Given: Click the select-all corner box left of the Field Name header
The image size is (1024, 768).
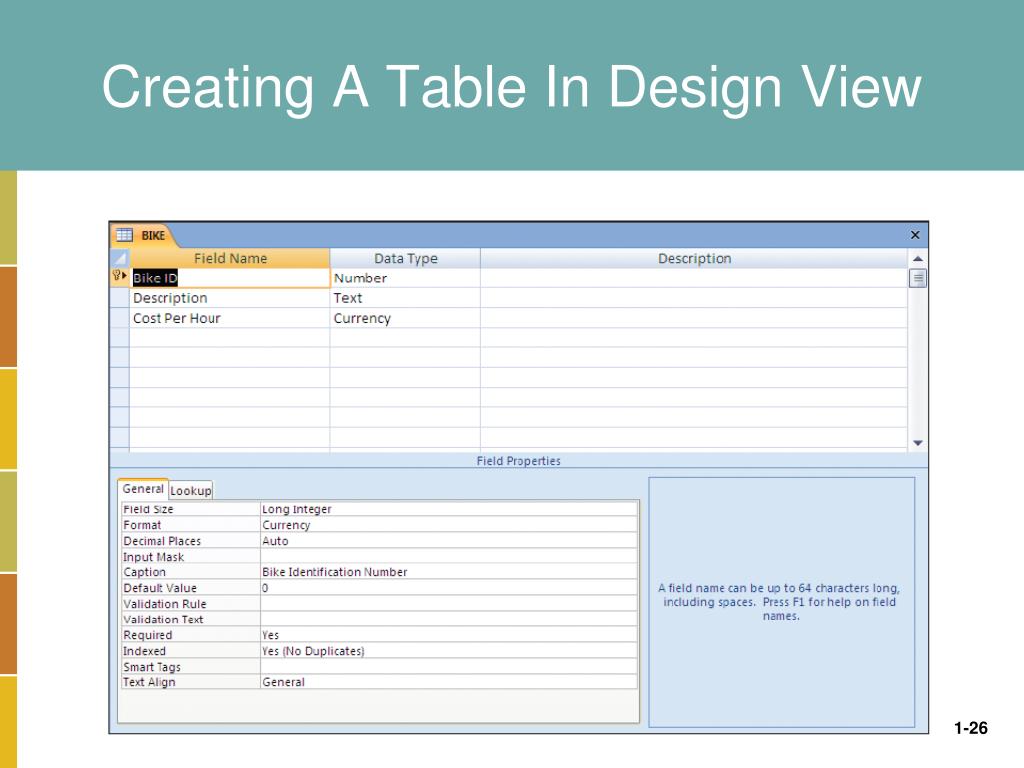Looking at the screenshot, I should pyautogui.click(x=120, y=258).
